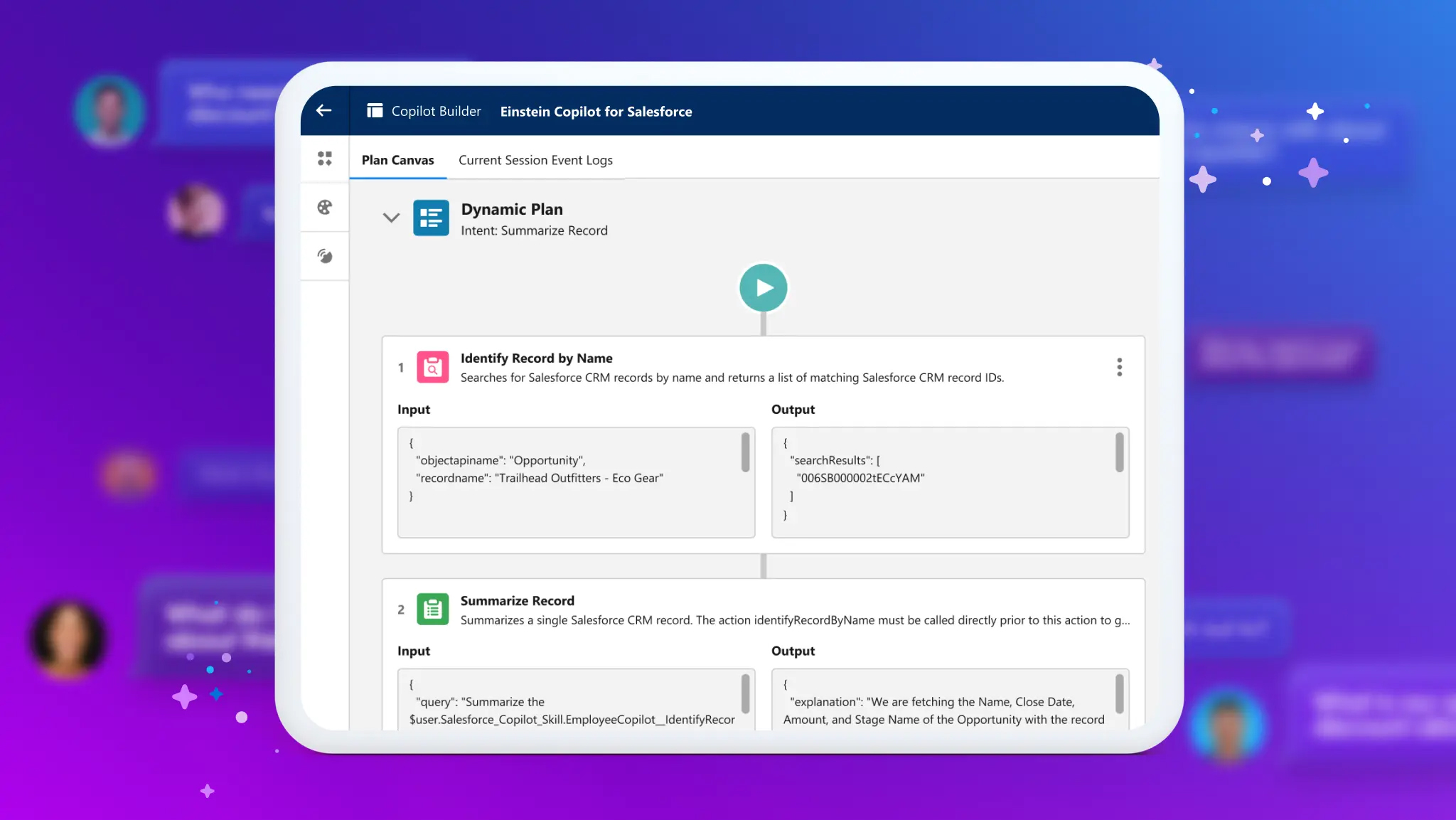
Task: Click the explanation output field
Action: pos(950,700)
